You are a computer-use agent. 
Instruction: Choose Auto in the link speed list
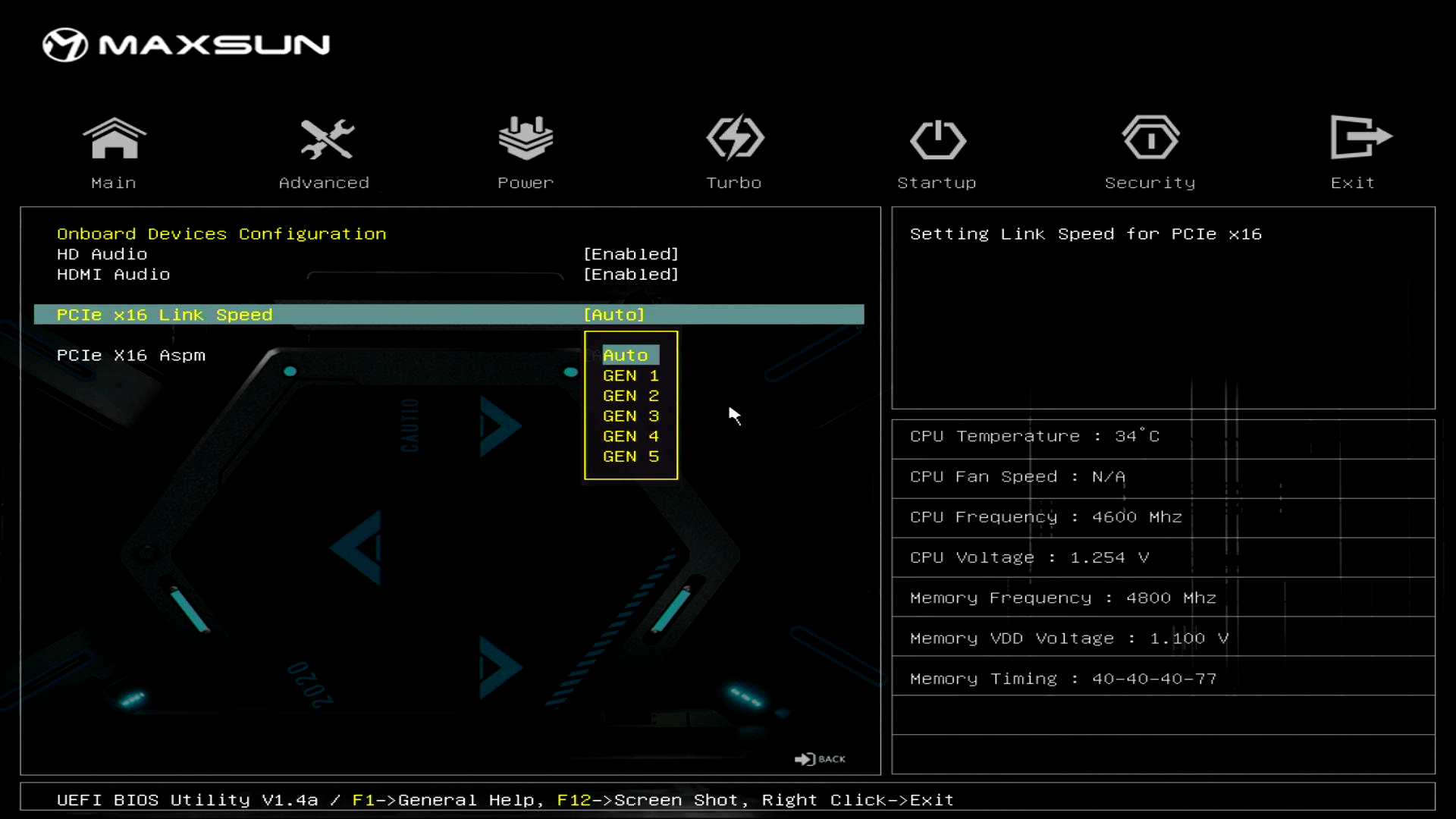point(626,355)
